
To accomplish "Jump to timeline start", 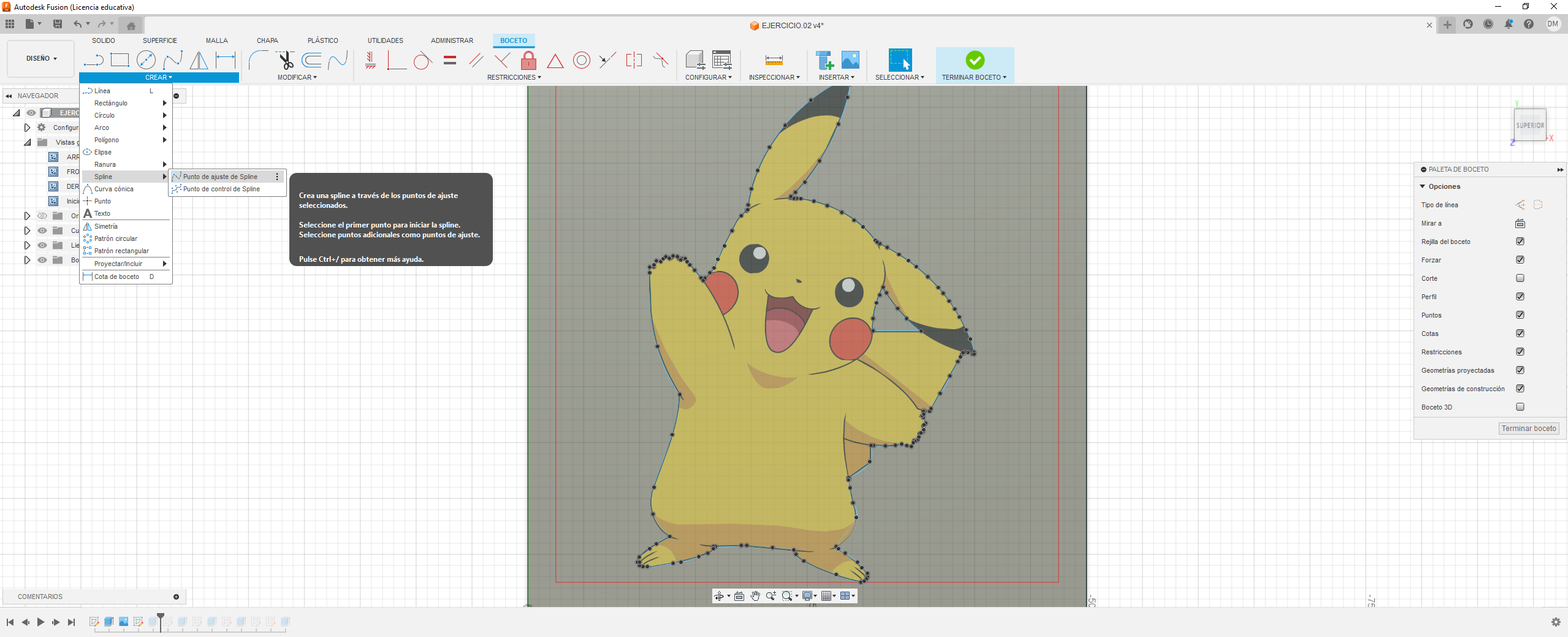I will [x=10, y=622].
